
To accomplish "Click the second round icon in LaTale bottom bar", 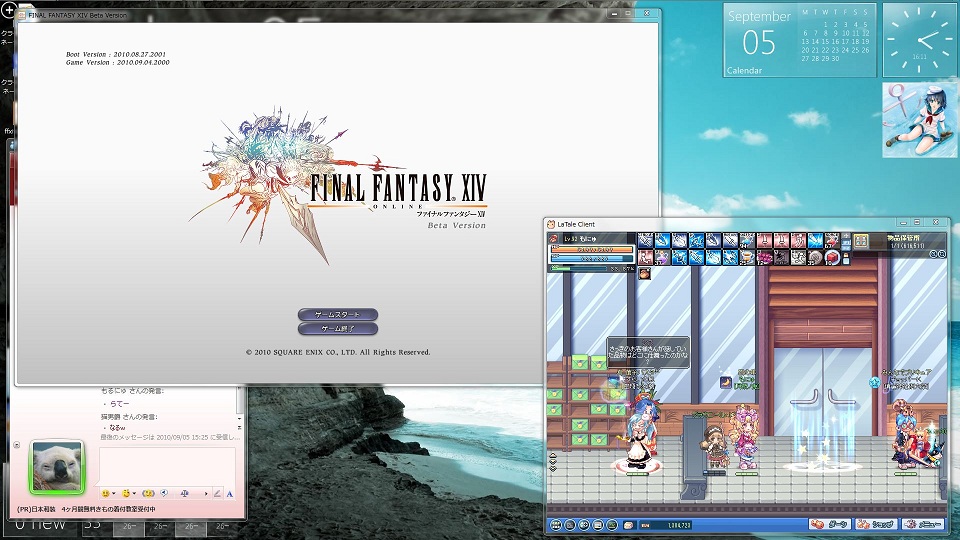I will (x=569, y=525).
